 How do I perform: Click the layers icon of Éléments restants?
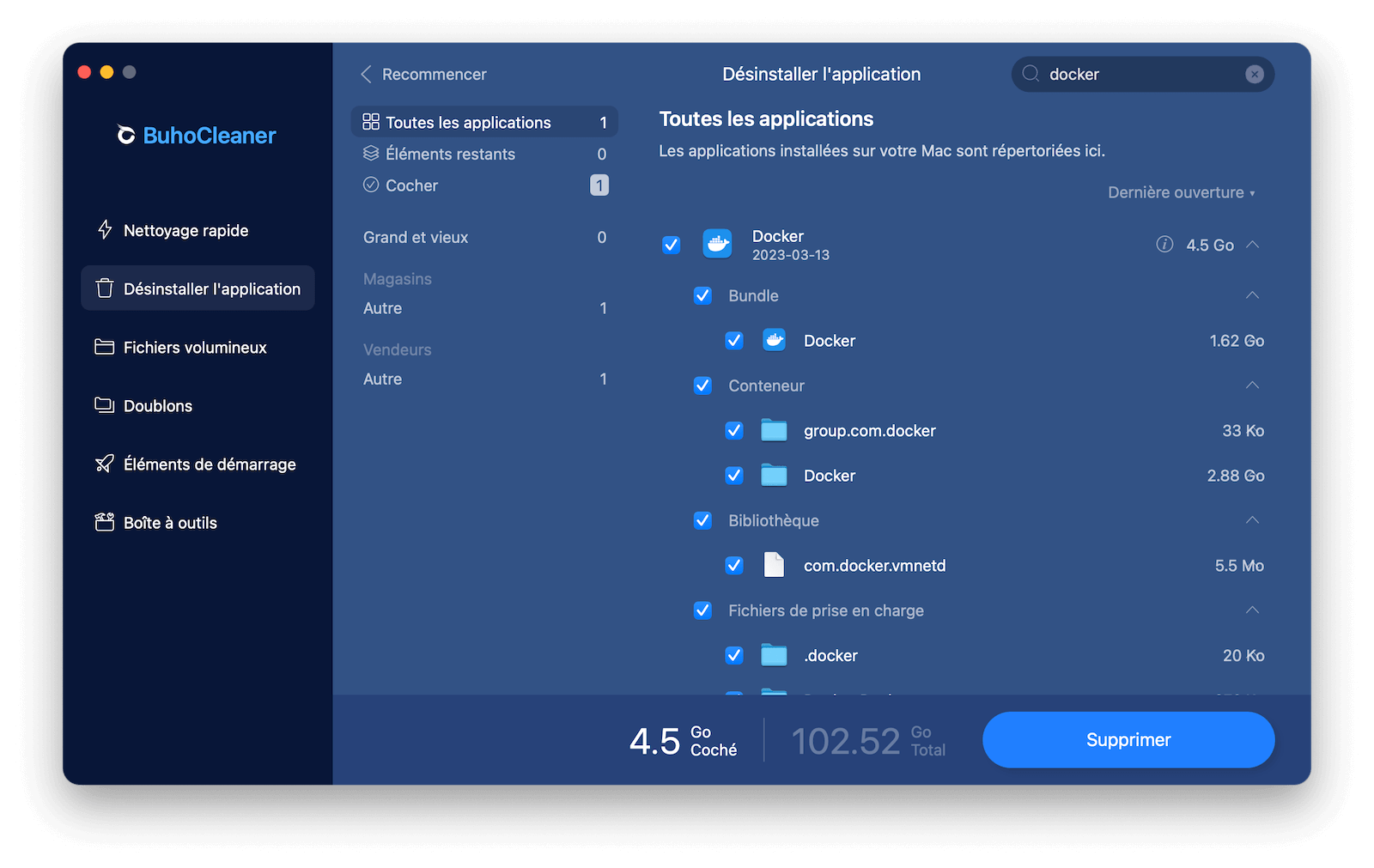371,154
